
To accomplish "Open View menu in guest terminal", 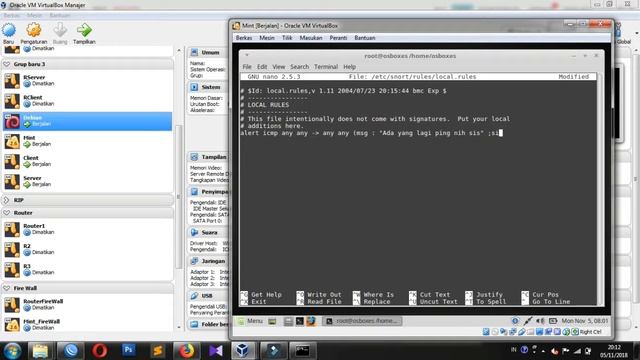I will (279, 67).
